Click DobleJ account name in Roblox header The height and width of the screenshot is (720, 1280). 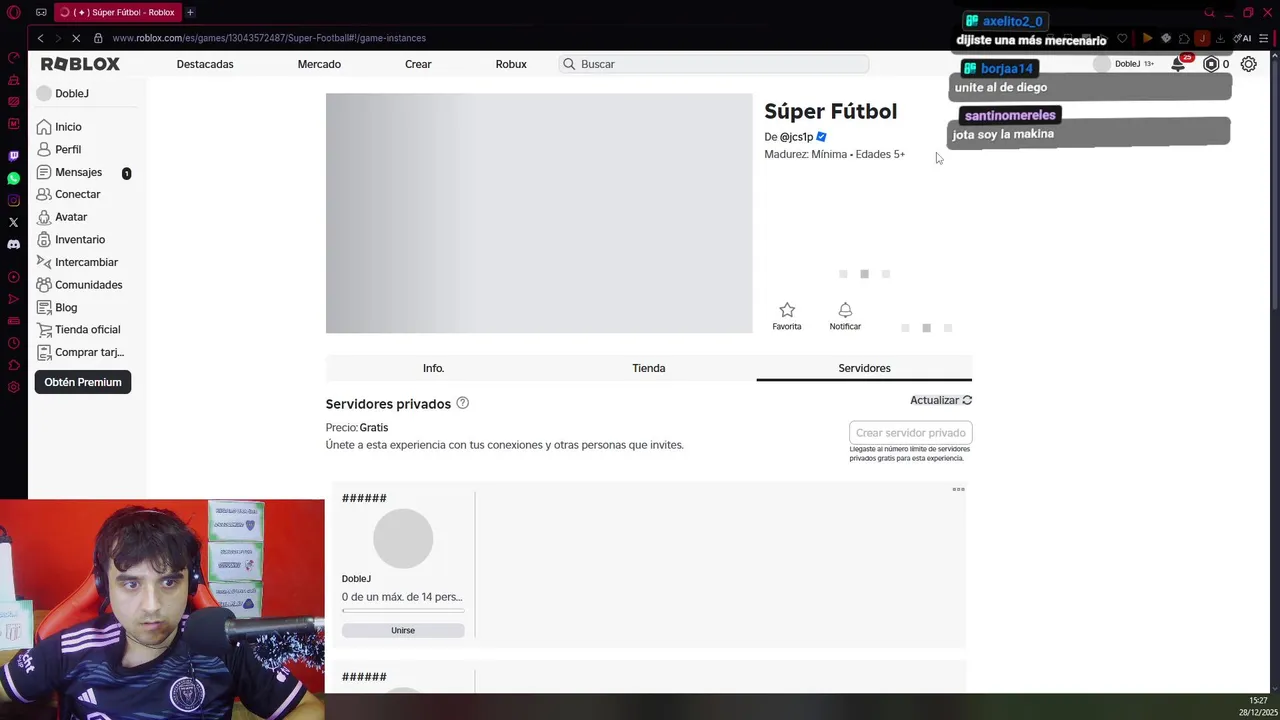[1127, 64]
